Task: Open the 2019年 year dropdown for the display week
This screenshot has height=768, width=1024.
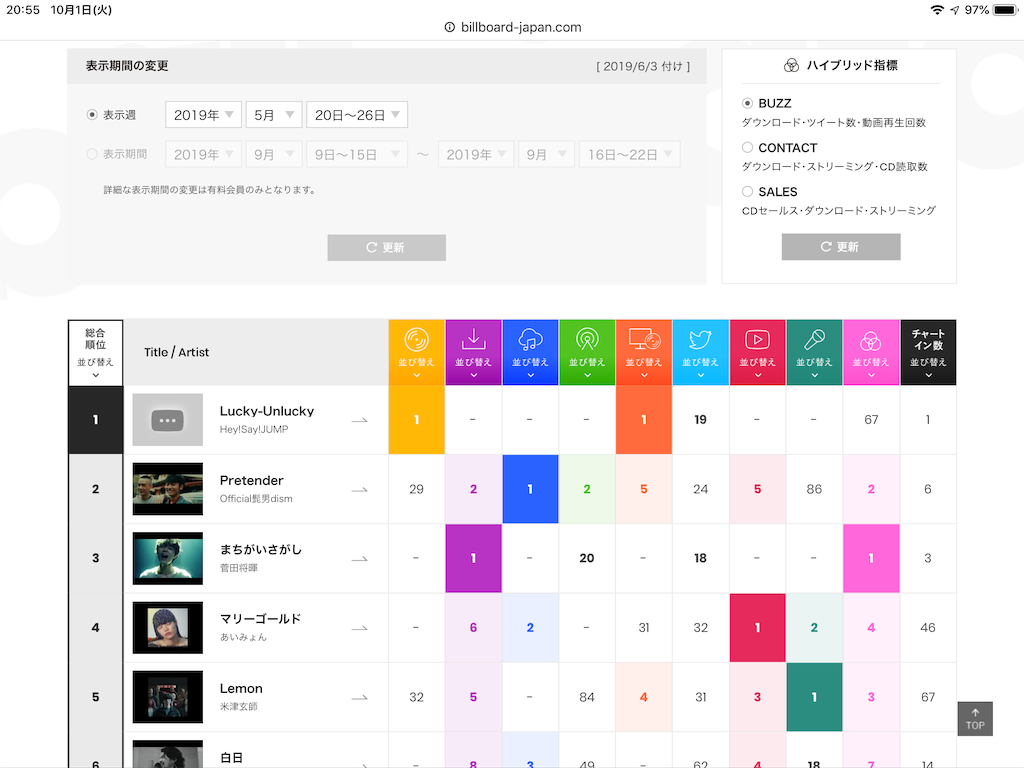Action: (x=204, y=115)
